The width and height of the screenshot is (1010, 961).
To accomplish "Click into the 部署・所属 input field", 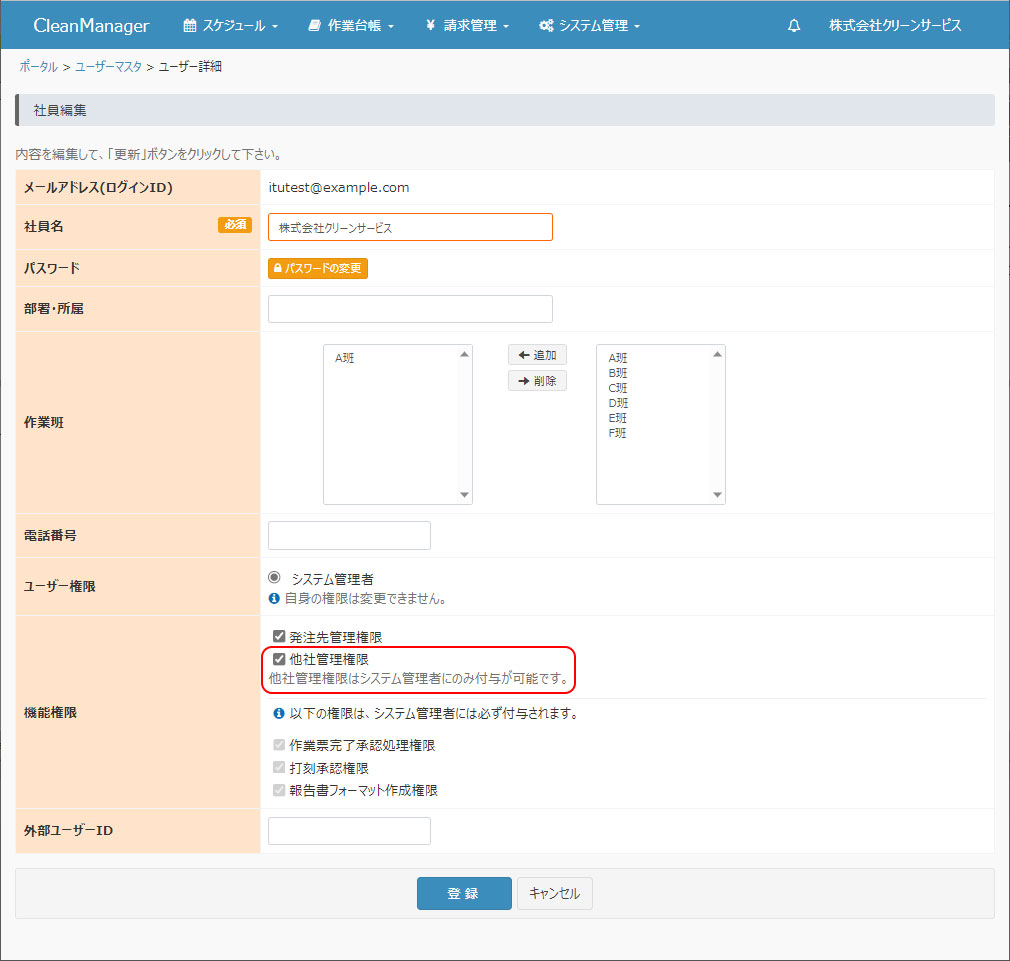I will click(x=410, y=309).
